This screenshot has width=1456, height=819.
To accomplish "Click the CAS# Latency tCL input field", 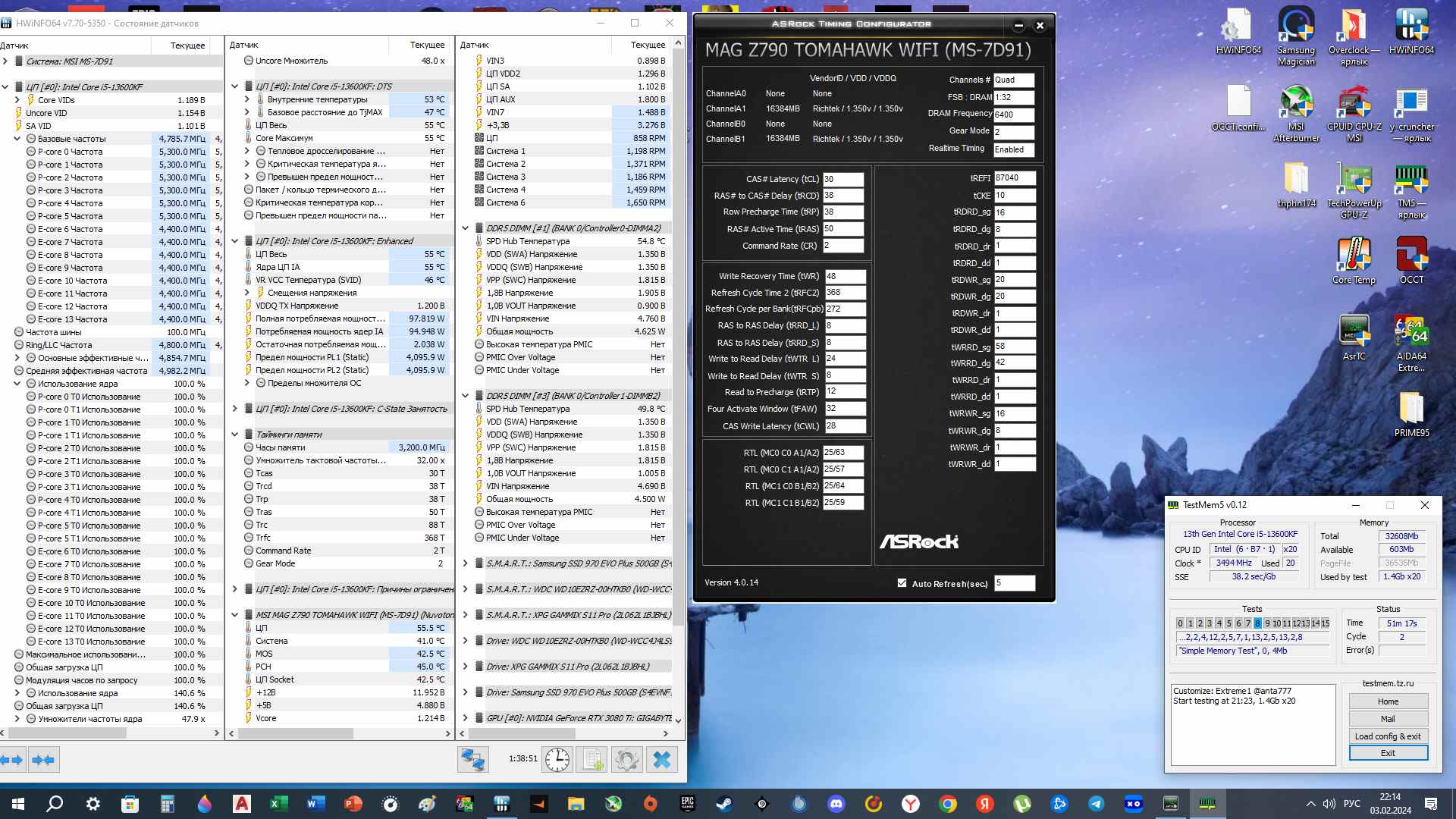I will pyautogui.click(x=843, y=179).
